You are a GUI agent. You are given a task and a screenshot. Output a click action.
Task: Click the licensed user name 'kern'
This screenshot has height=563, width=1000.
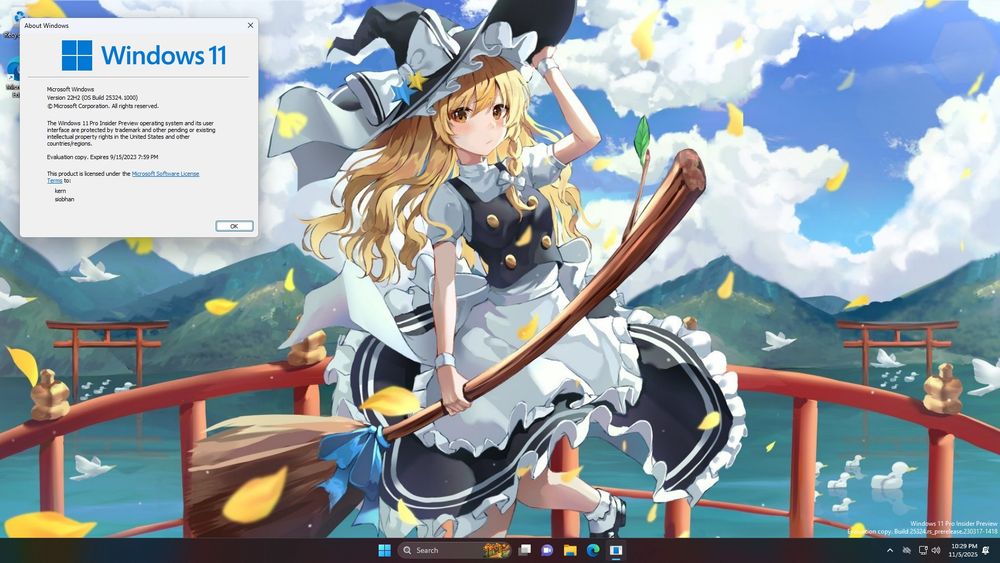point(61,191)
